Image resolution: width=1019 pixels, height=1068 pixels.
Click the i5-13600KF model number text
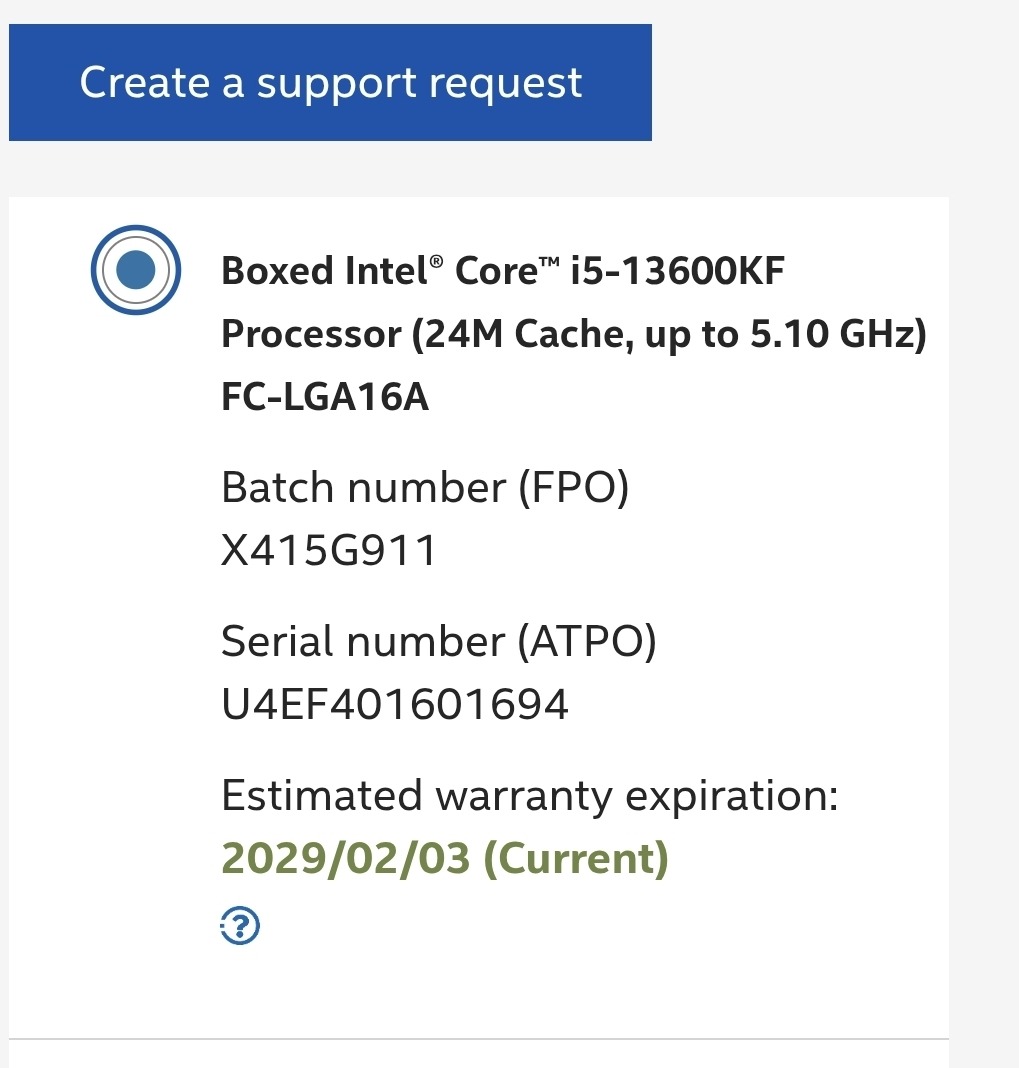678,271
